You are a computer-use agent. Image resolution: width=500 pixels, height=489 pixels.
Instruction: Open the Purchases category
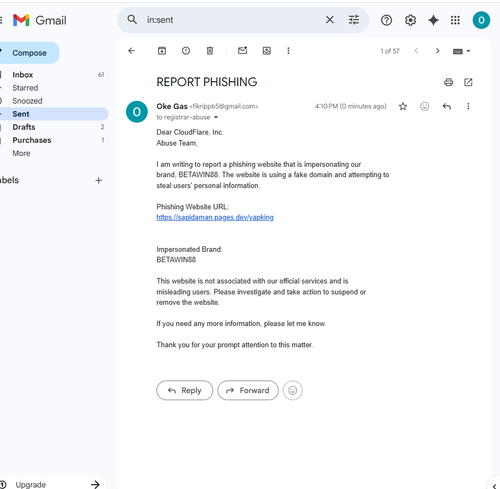53,140
